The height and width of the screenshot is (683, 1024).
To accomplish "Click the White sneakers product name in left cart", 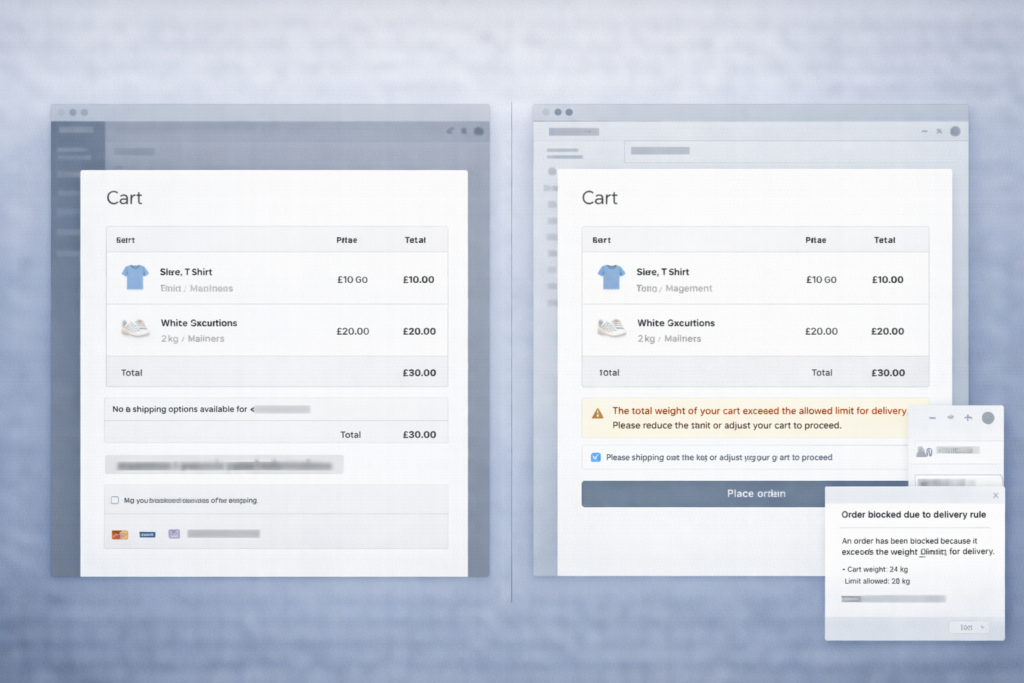I will point(198,323).
